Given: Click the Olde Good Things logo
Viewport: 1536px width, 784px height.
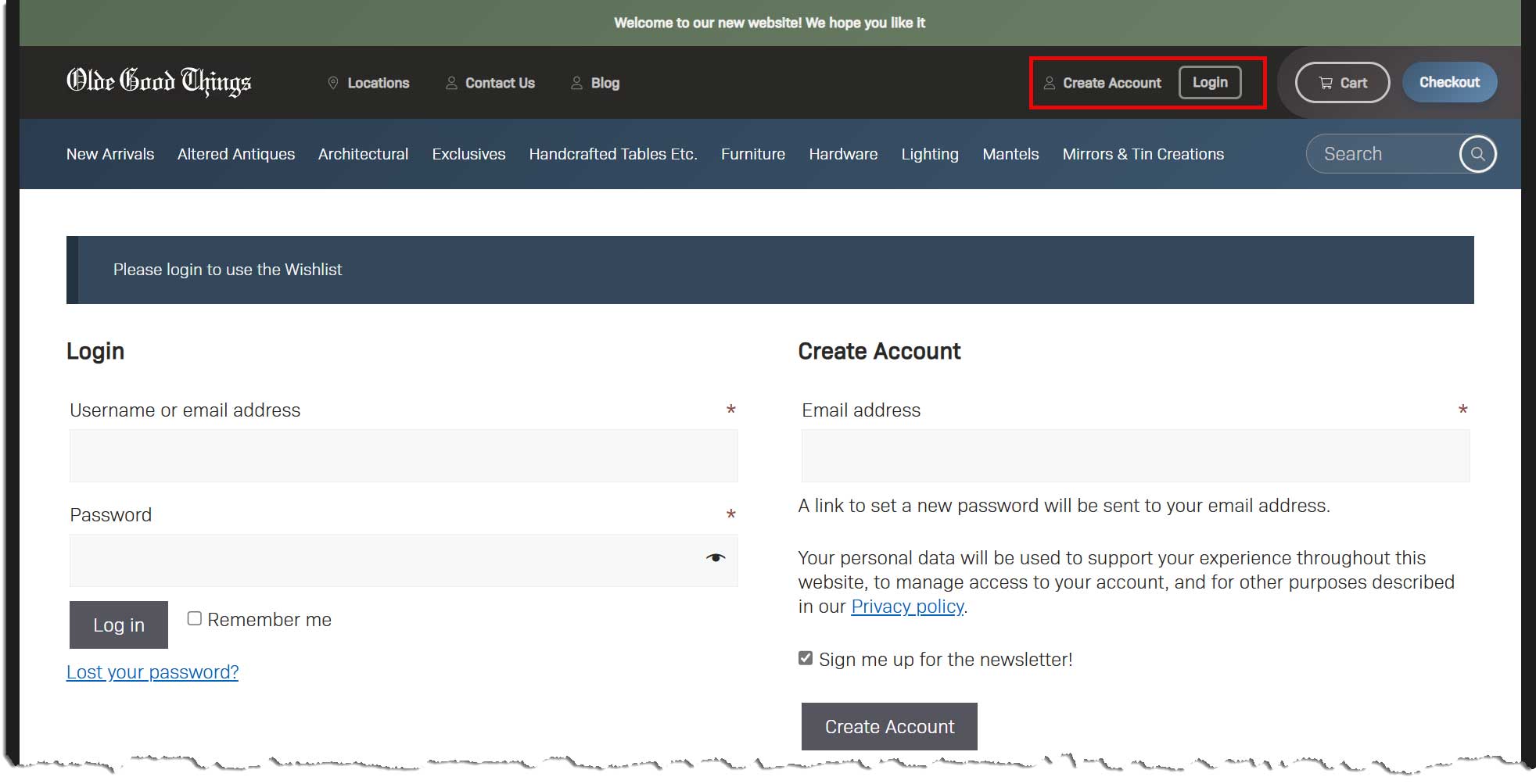Looking at the screenshot, I should (x=159, y=82).
